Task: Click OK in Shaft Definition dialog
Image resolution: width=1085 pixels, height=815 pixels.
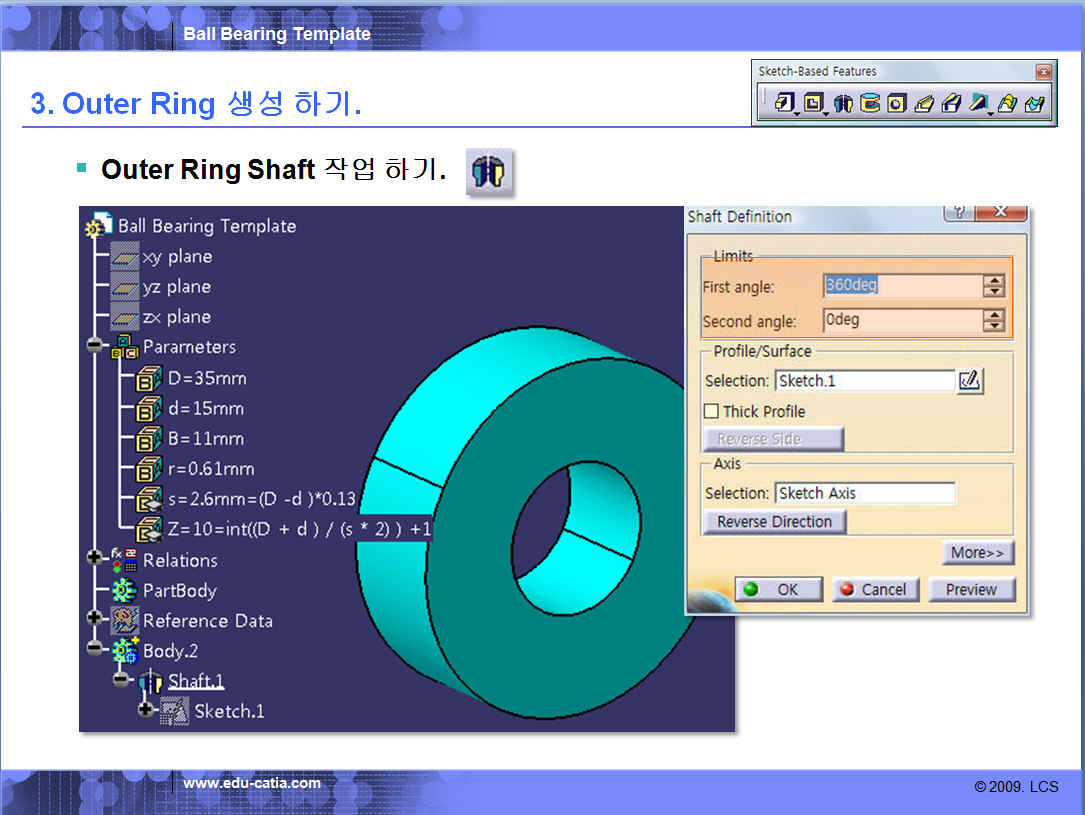Action: [779, 589]
